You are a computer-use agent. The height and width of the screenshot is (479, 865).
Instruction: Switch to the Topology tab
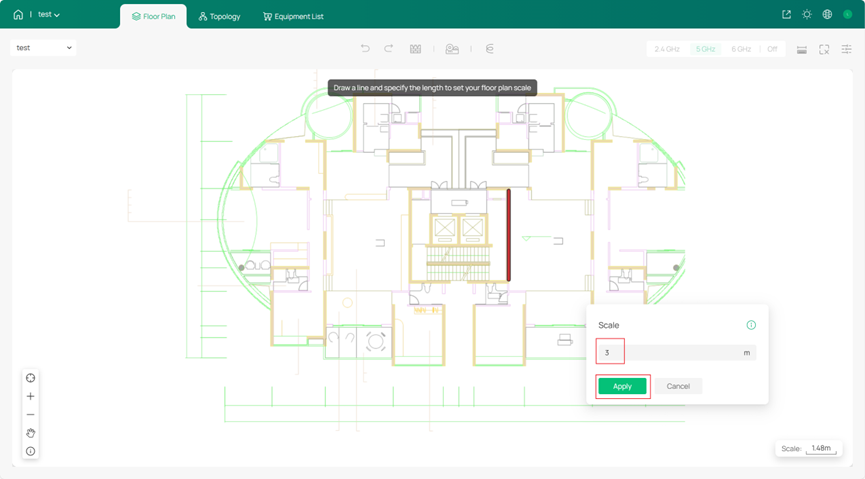[x=219, y=17]
